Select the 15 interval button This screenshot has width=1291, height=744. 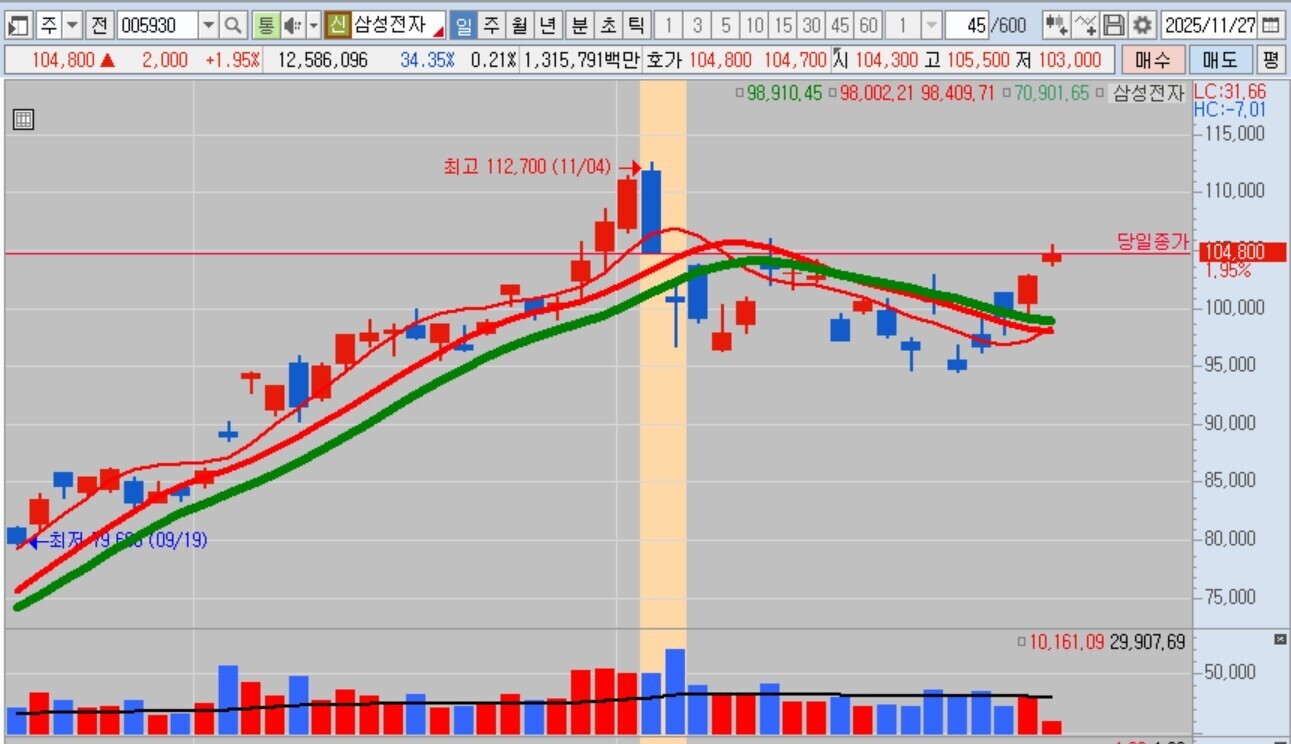[x=783, y=25]
